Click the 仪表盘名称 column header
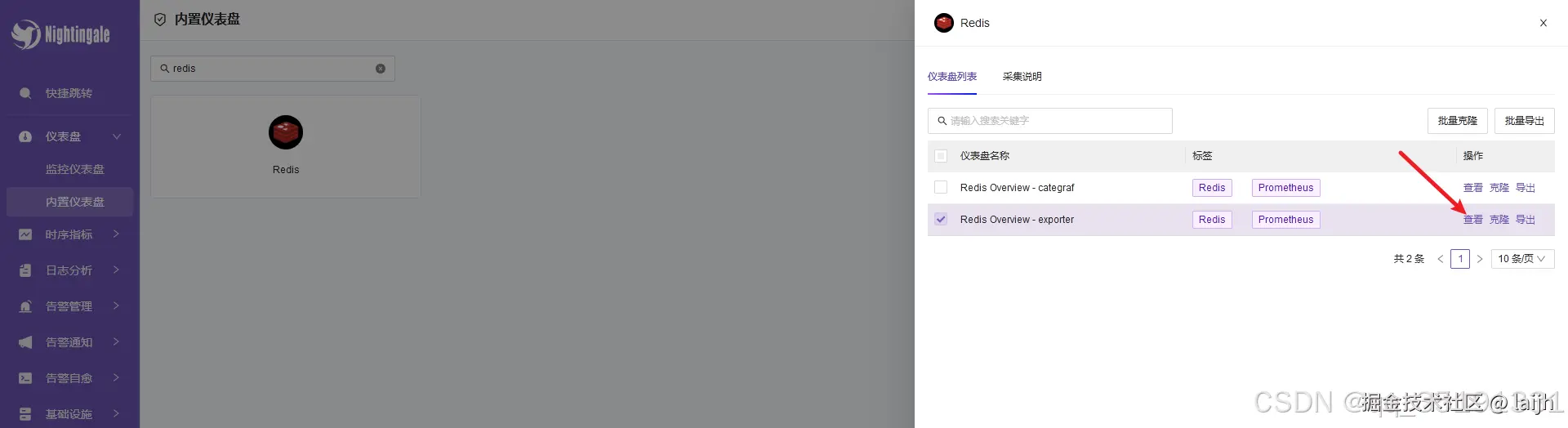The image size is (1568, 428). (x=985, y=156)
